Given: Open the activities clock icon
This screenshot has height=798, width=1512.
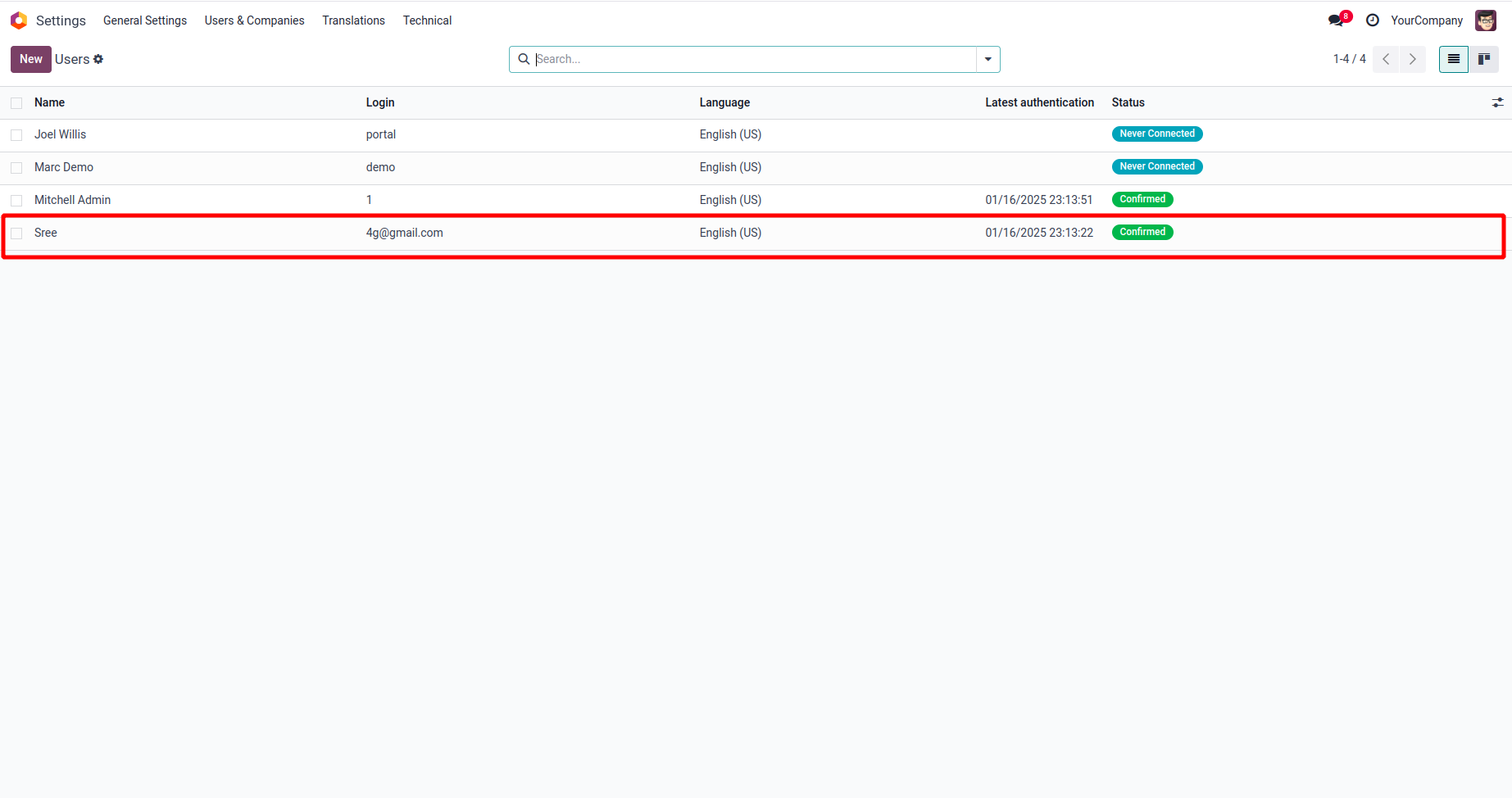Looking at the screenshot, I should coord(1373,20).
